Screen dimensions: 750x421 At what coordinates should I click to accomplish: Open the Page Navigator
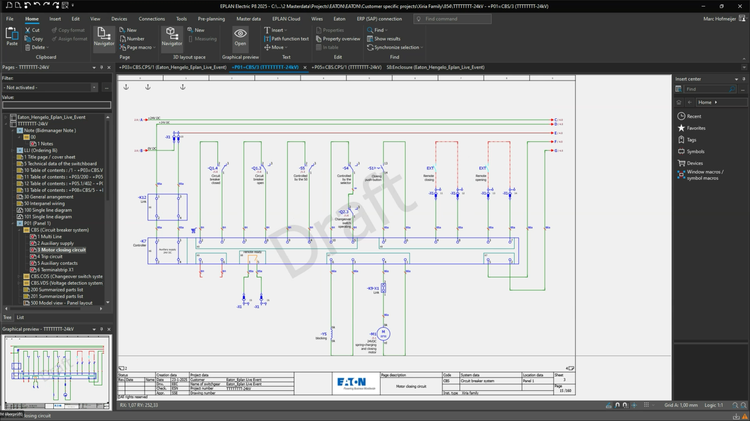[103, 38]
